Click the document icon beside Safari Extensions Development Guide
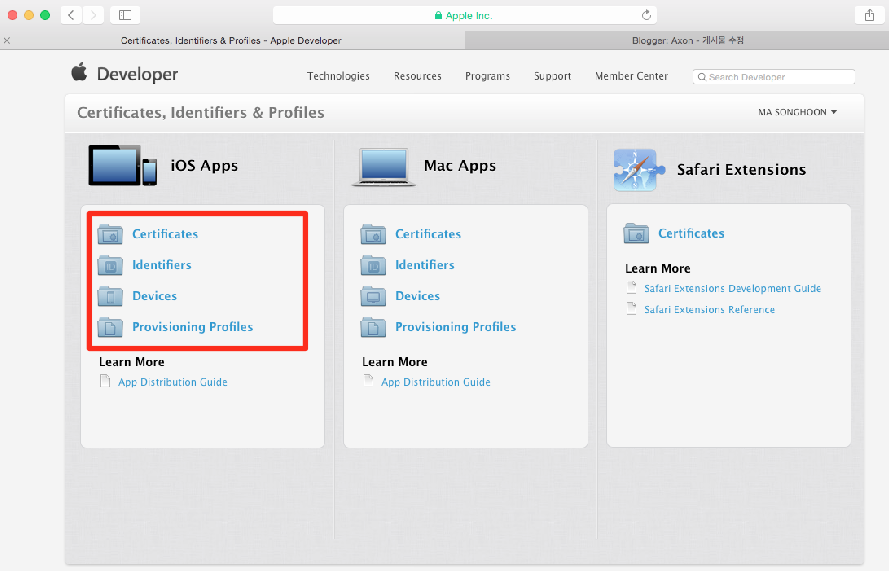The width and height of the screenshot is (889, 571). pos(631,287)
